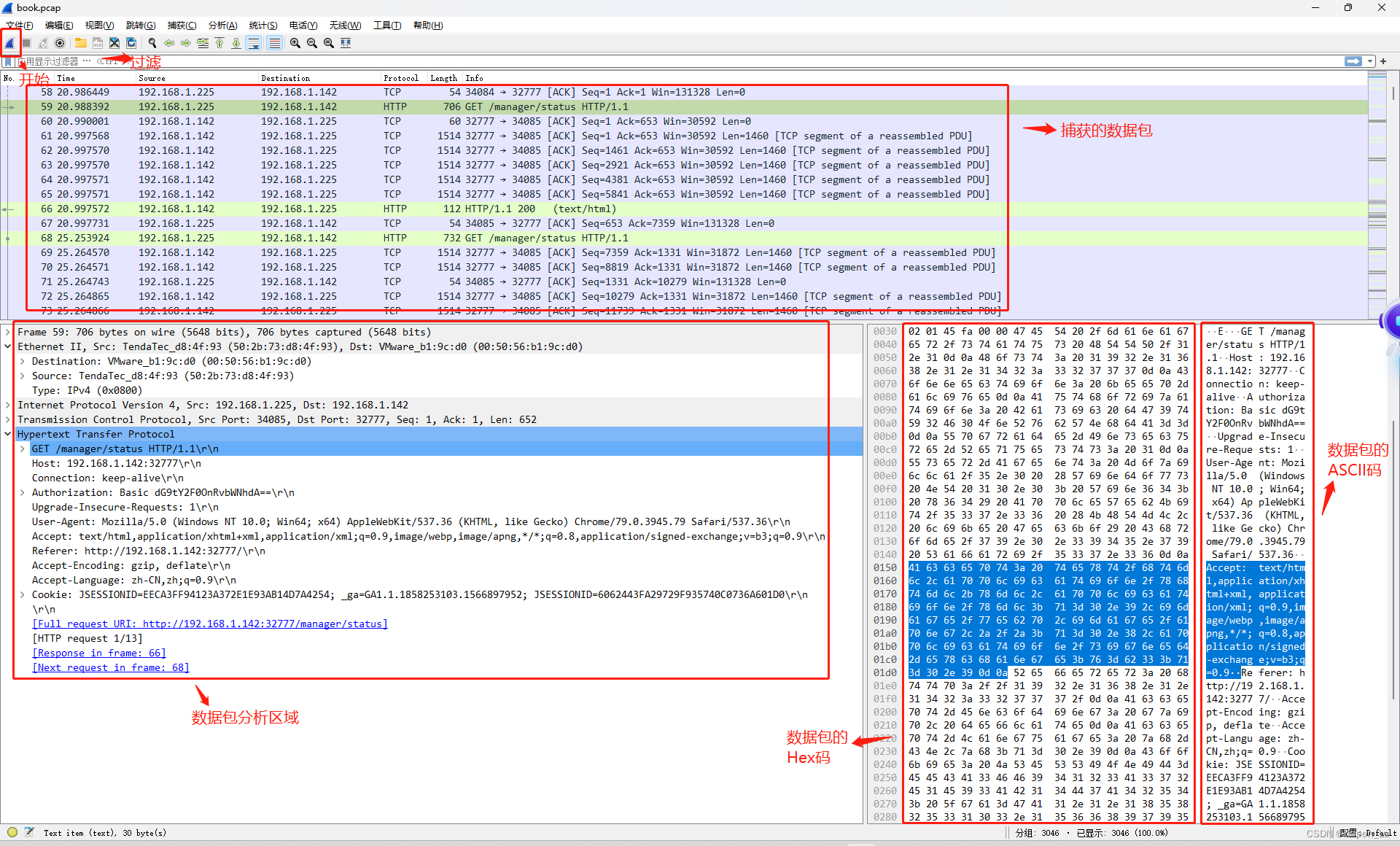Image resolution: width=1400 pixels, height=846 pixels.
Task: Click the expert information dot in status bar
Action: pyautogui.click(x=12, y=832)
